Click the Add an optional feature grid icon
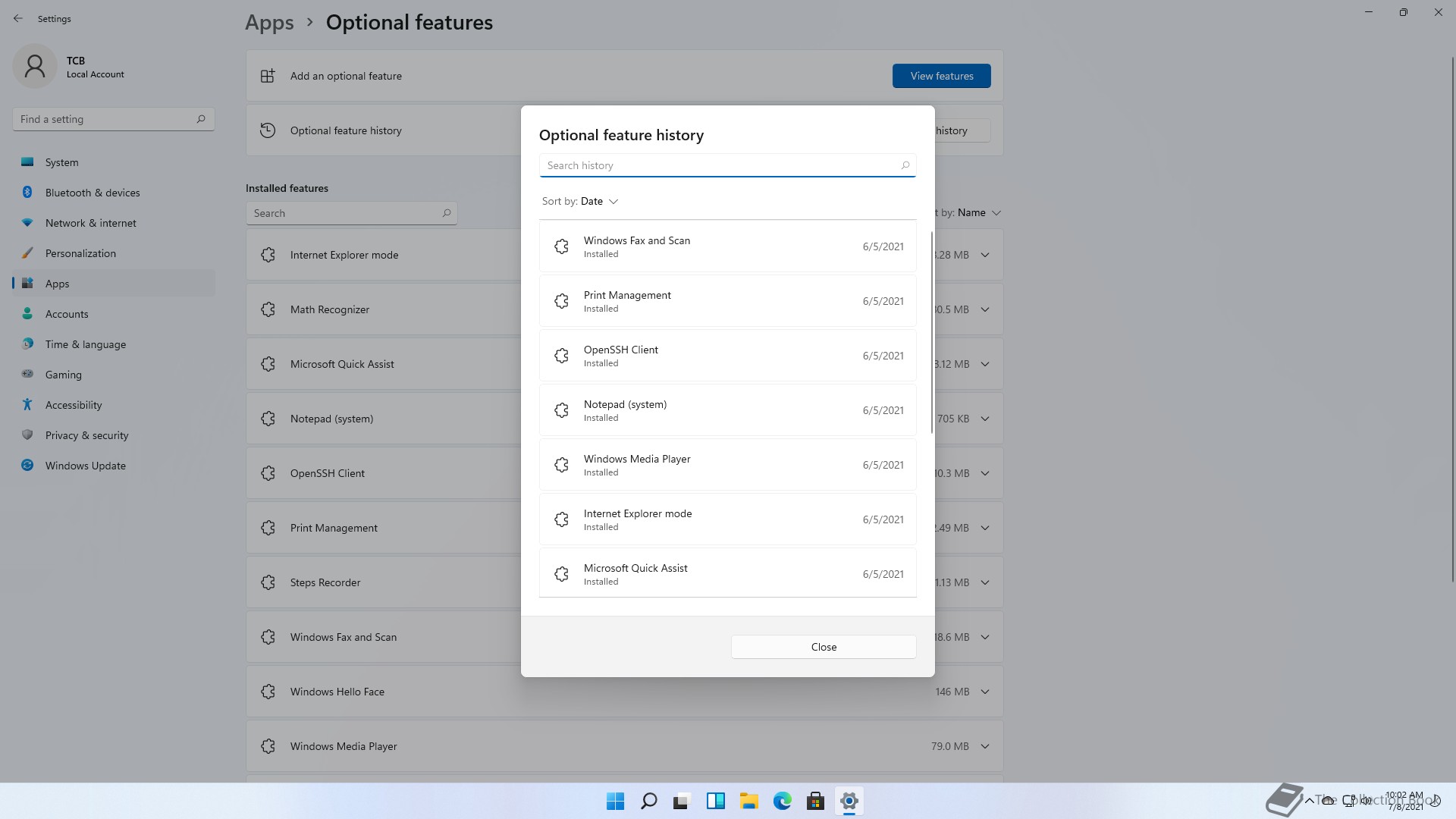The image size is (1456, 819). (268, 76)
